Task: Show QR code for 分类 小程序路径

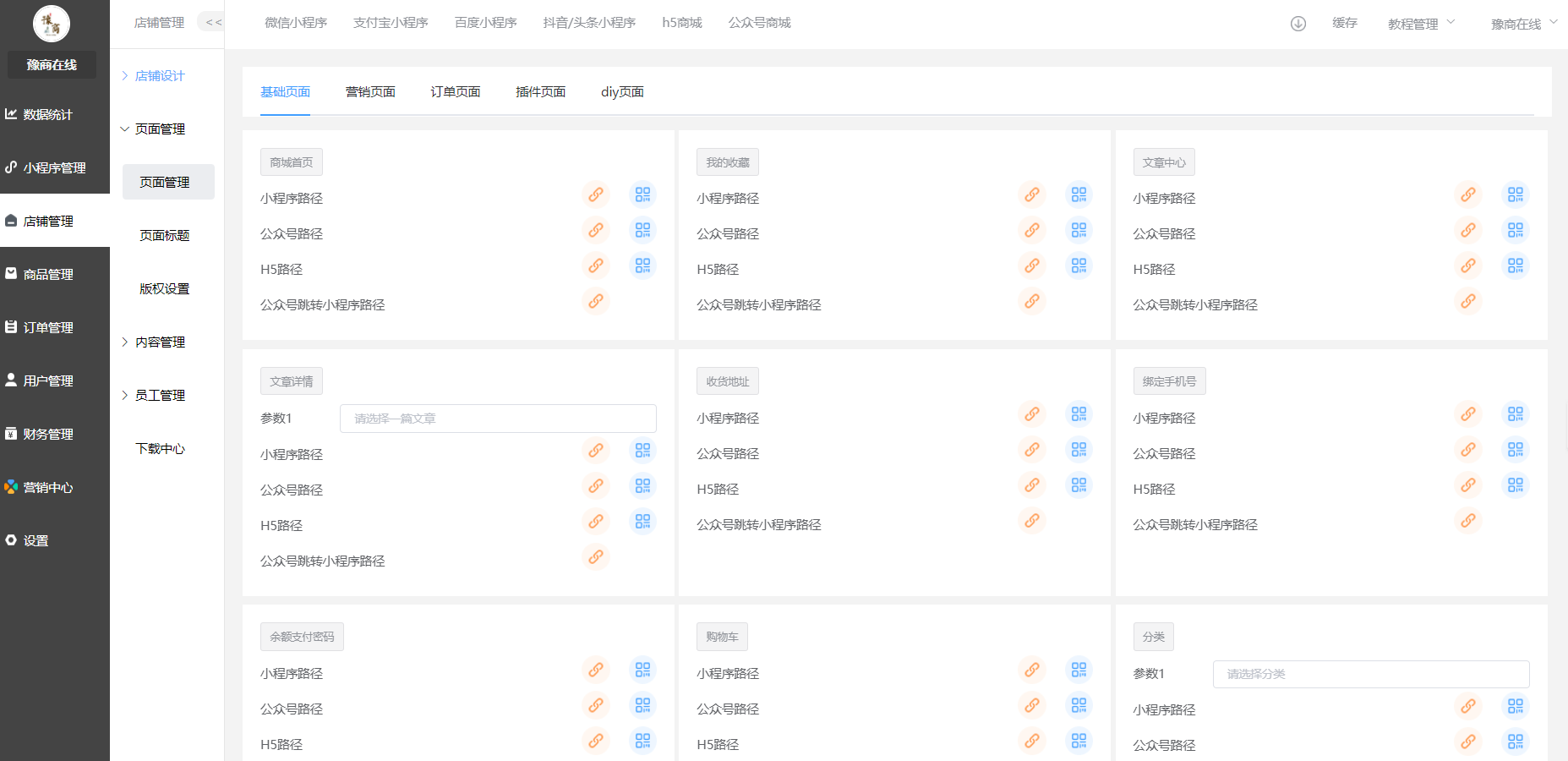Action: tap(1516, 706)
